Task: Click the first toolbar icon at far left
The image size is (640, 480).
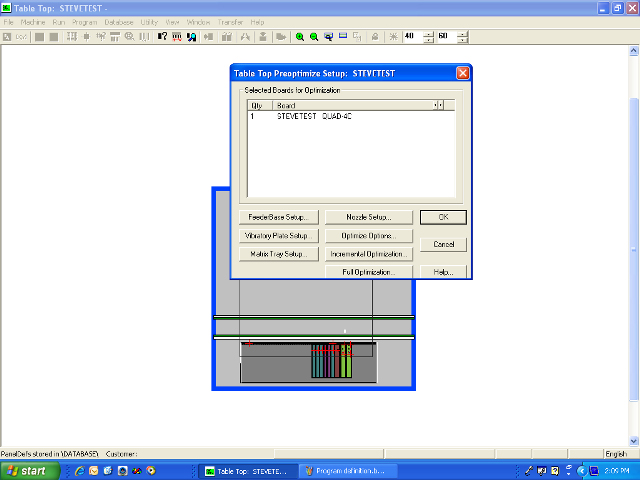Action: (x=7, y=37)
